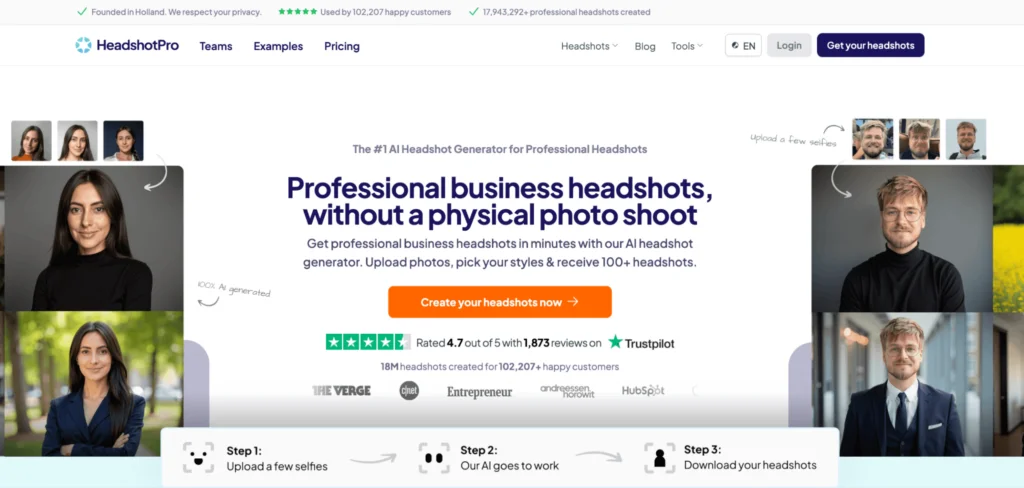Image resolution: width=1024 pixels, height=488 pixels.
Task: Click the Step 2 AI processing icon
Action: 434,457
